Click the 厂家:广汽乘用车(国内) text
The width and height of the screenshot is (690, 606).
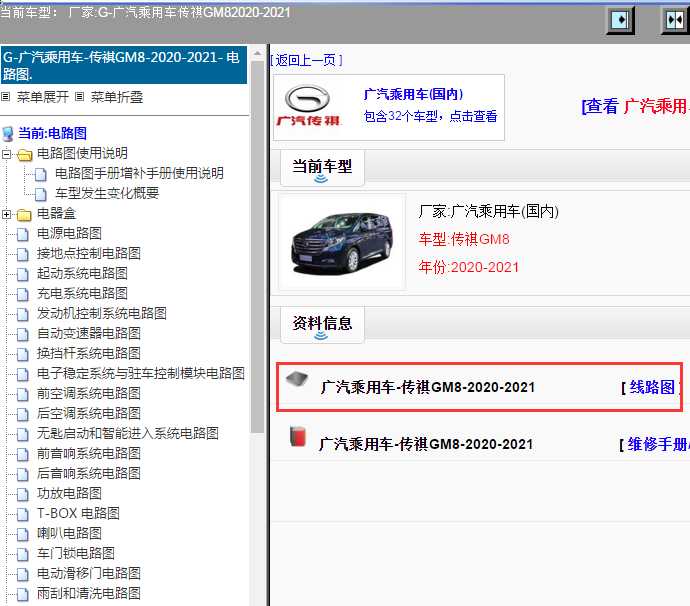coord(488,212)
